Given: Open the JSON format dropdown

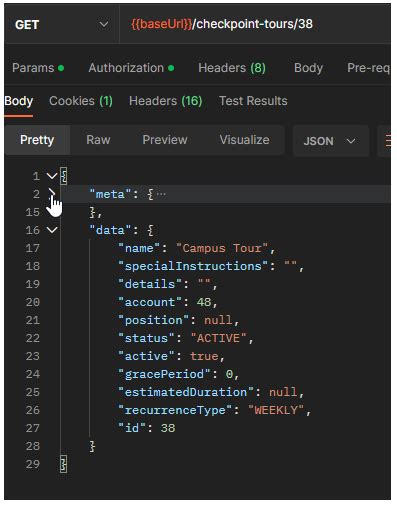Looking at the screenshot, I should (x=330, y=141).
